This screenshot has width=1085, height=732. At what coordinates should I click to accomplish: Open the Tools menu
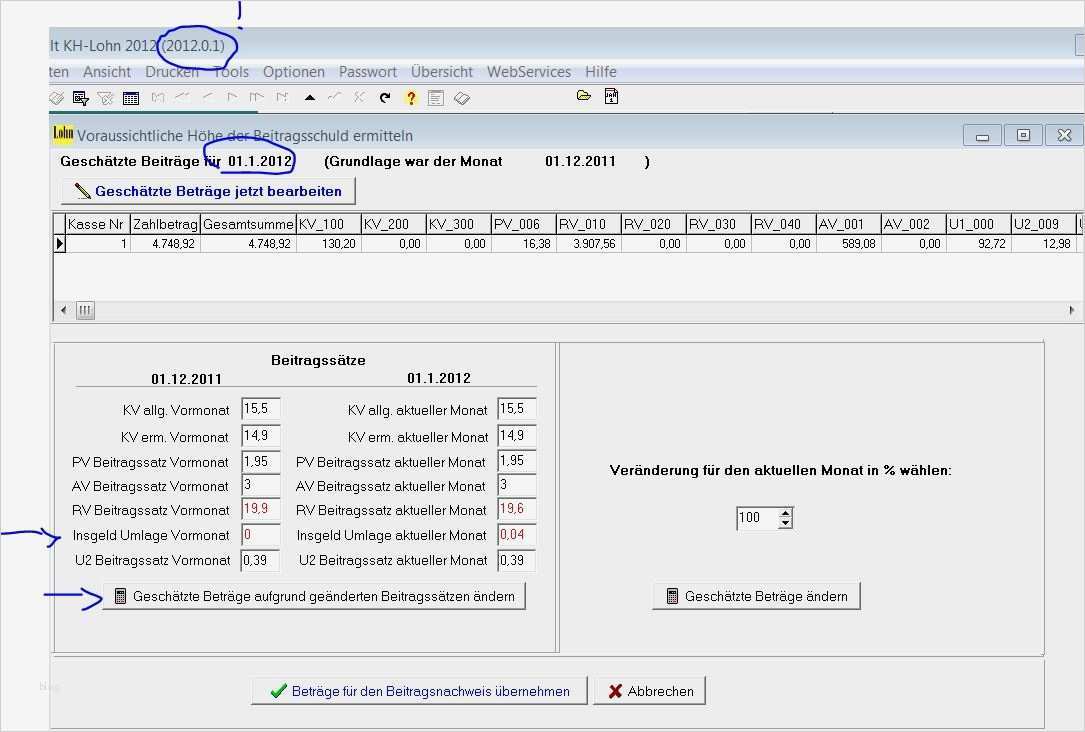pos(231,72)
